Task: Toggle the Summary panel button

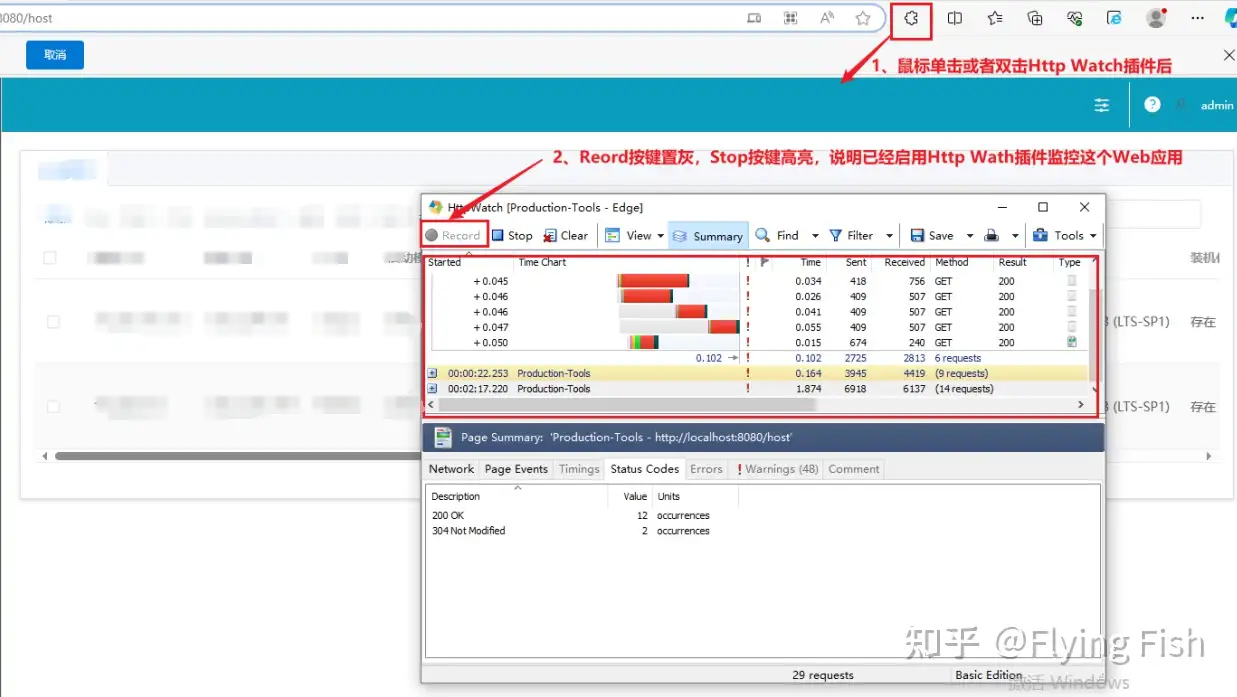Action: [708, 236]
